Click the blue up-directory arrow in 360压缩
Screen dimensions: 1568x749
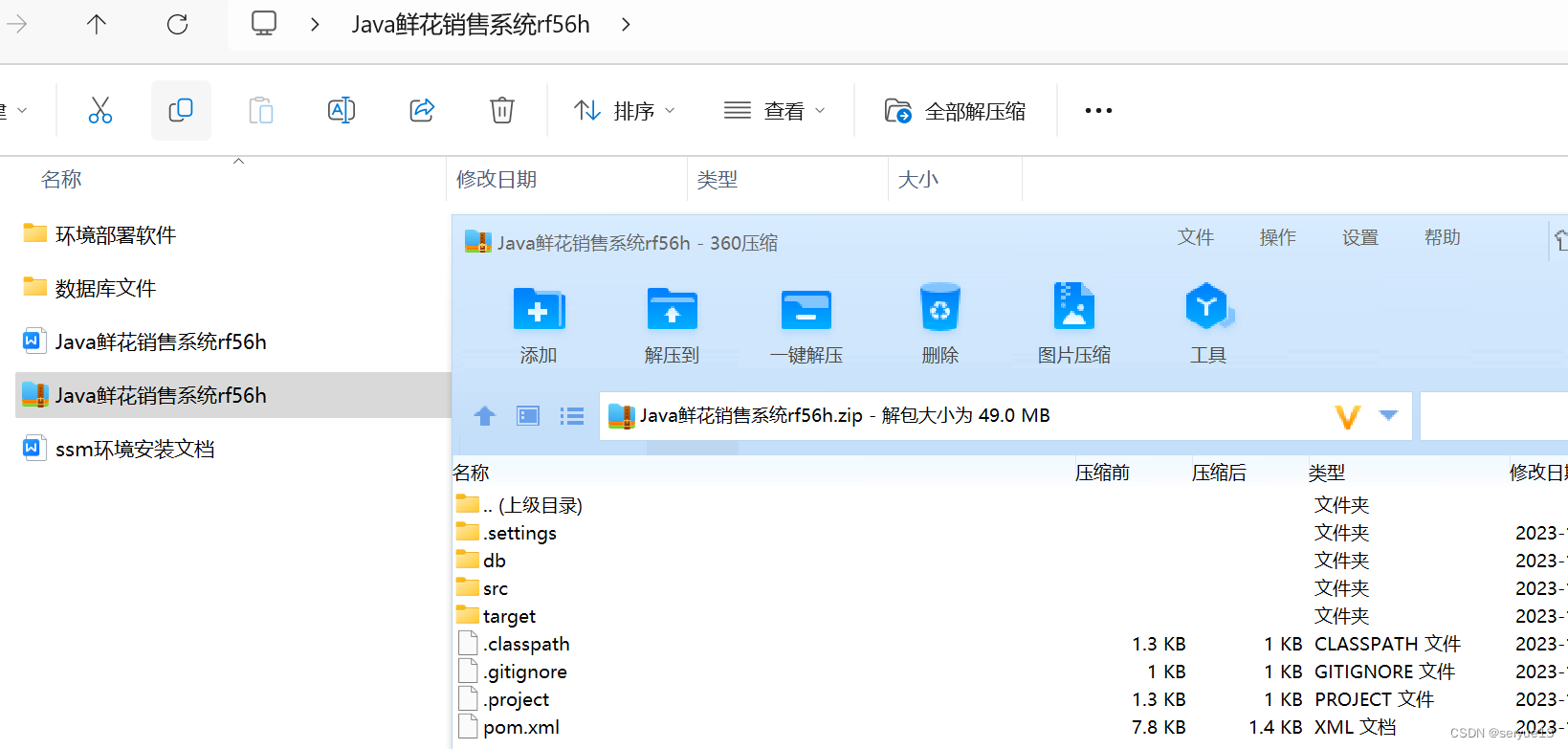tap(485, 416)
